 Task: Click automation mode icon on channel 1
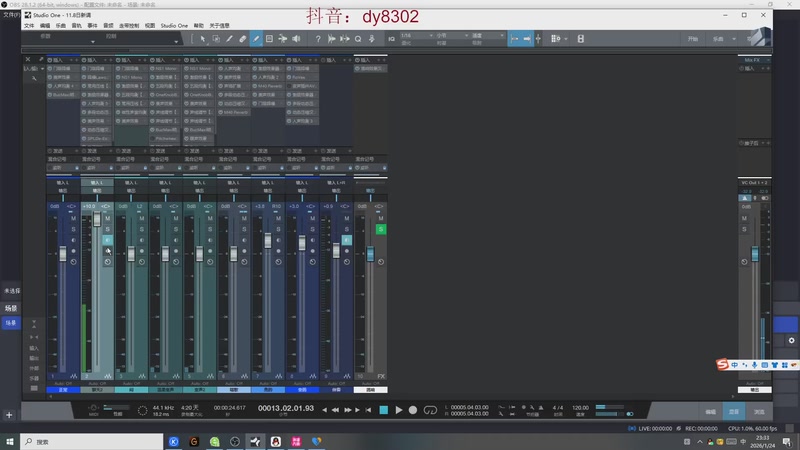(73, 262)
